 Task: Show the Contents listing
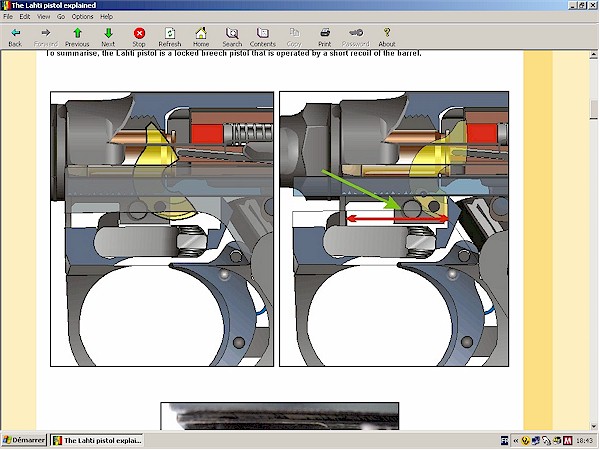[262, 37]
